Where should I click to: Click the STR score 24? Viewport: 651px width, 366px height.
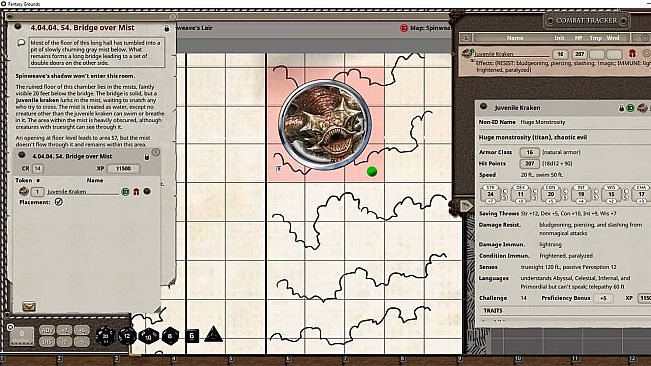pos(490,194)
